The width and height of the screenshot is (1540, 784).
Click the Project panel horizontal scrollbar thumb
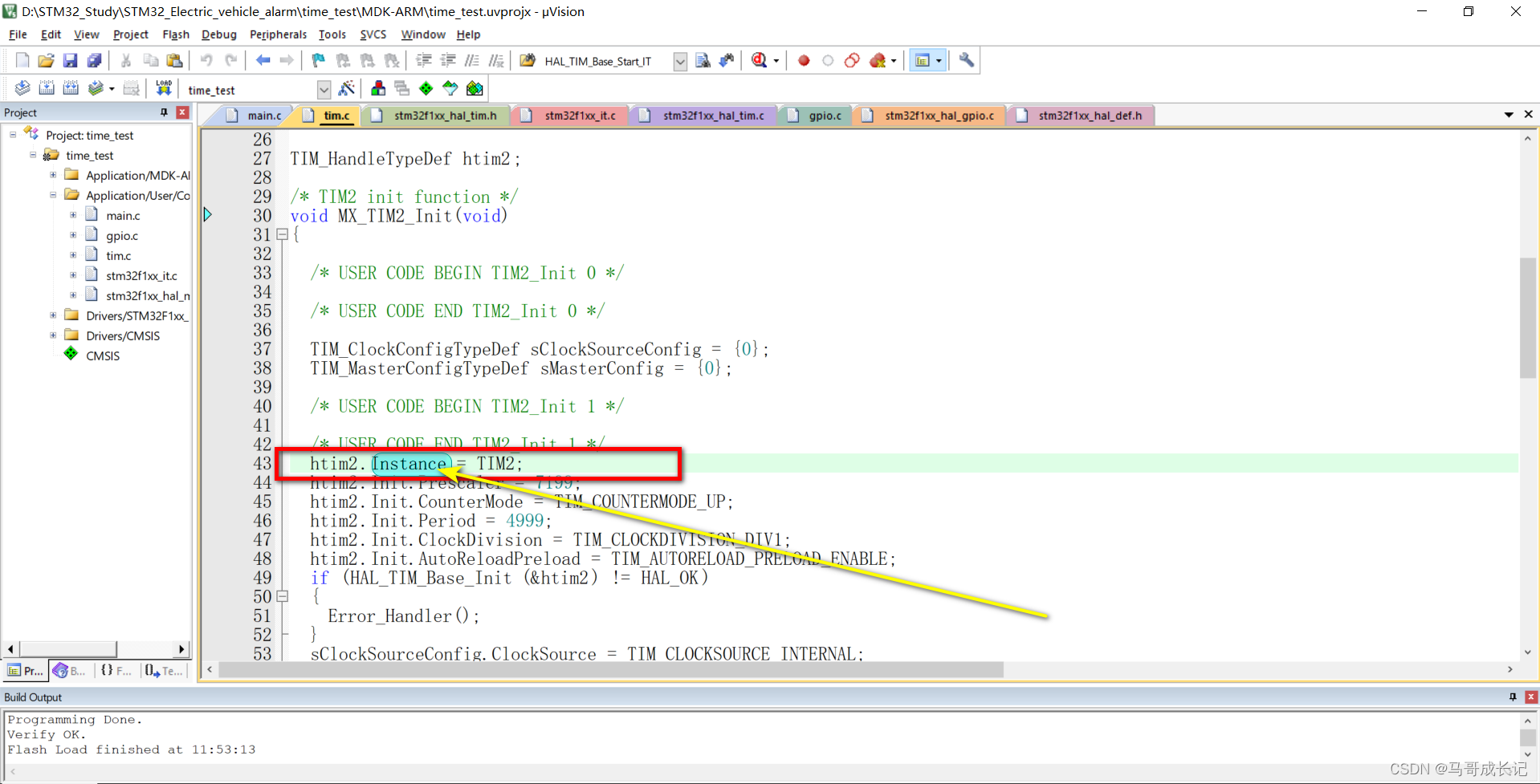(x=68, y=648)
